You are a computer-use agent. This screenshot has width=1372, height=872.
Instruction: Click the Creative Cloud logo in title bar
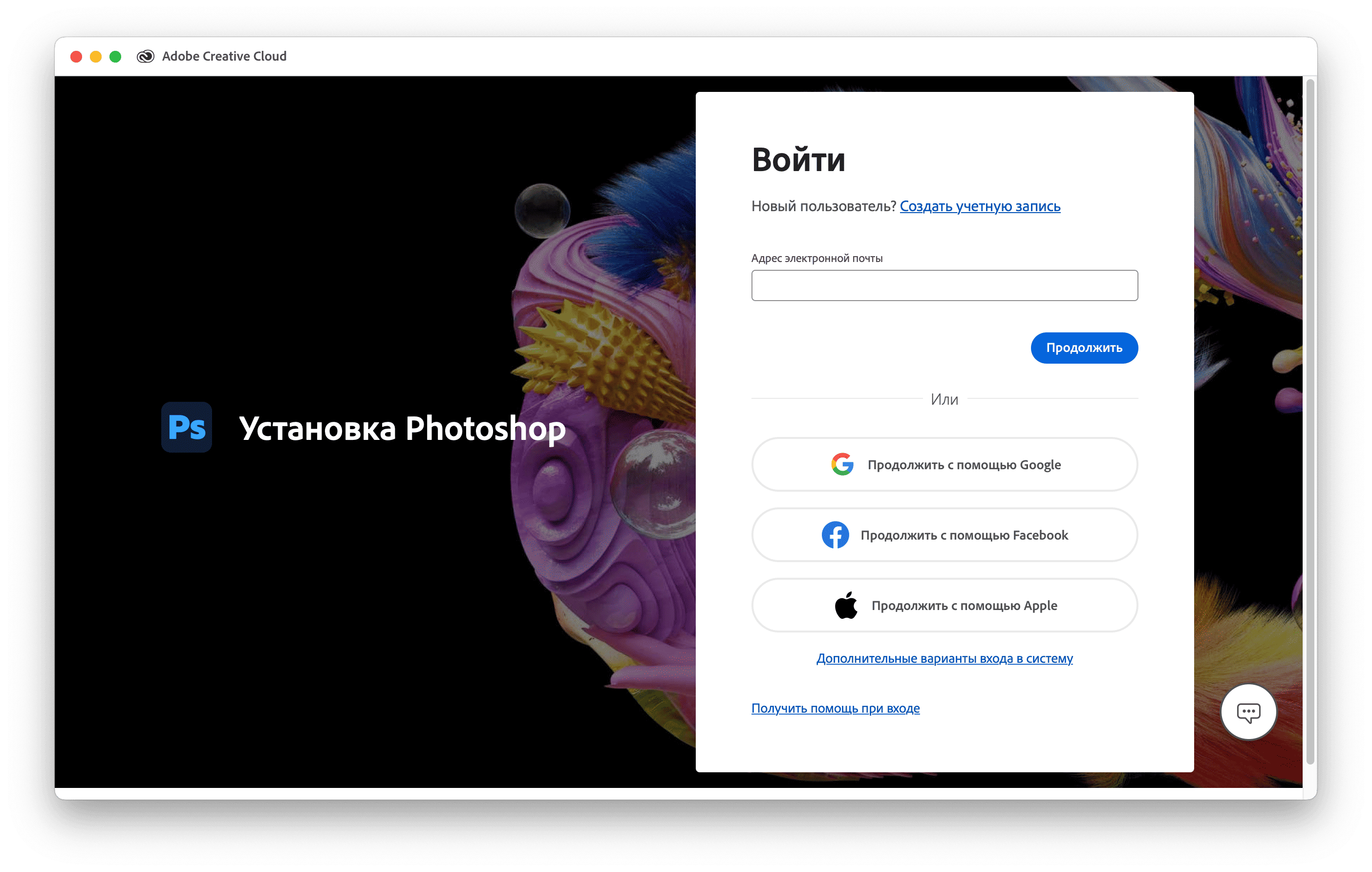145,56
